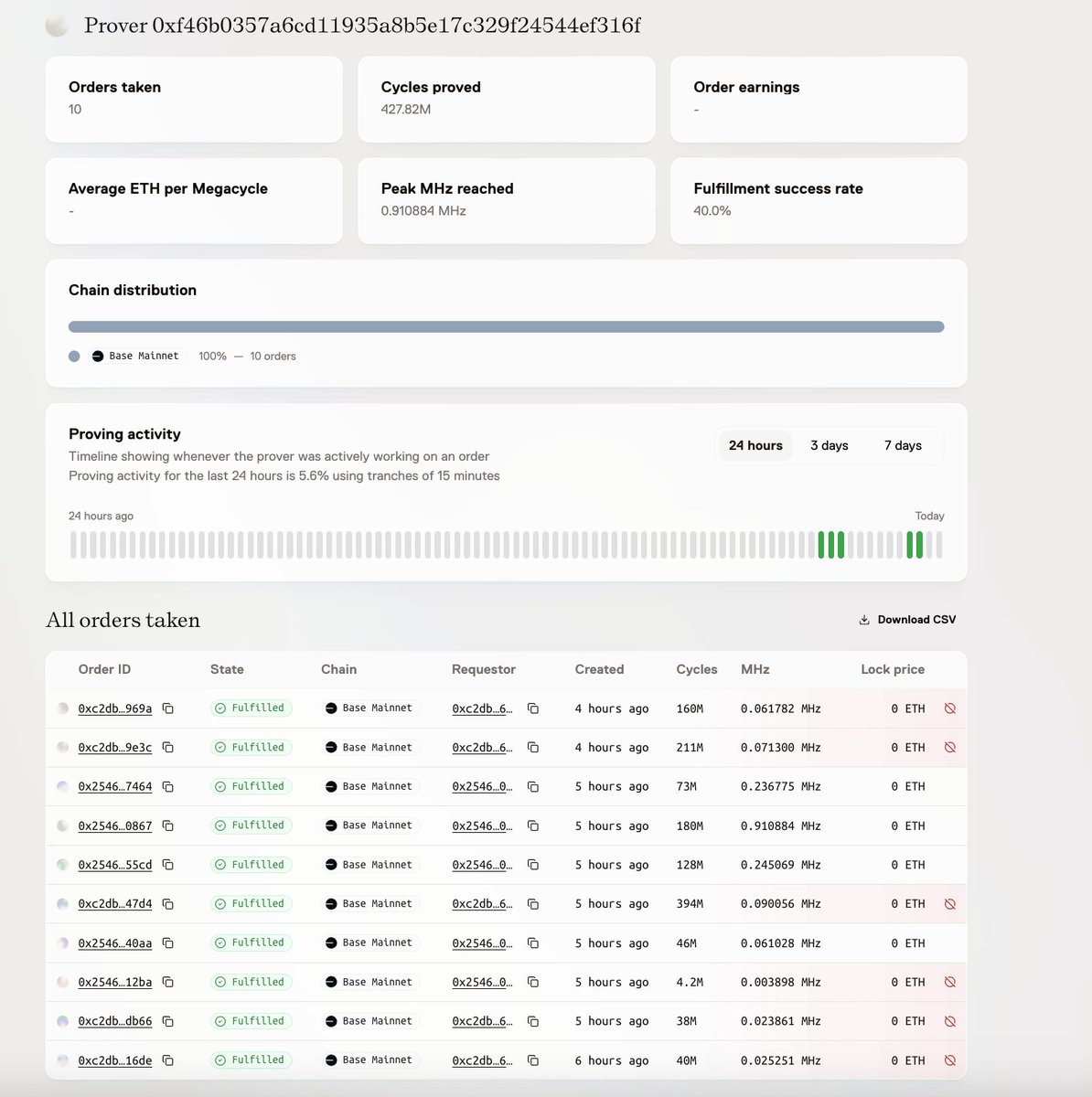This screenshot has height=1097, width=1092.
Task: Click the Chain distribution progress bar
Action: tap(506, 326)
